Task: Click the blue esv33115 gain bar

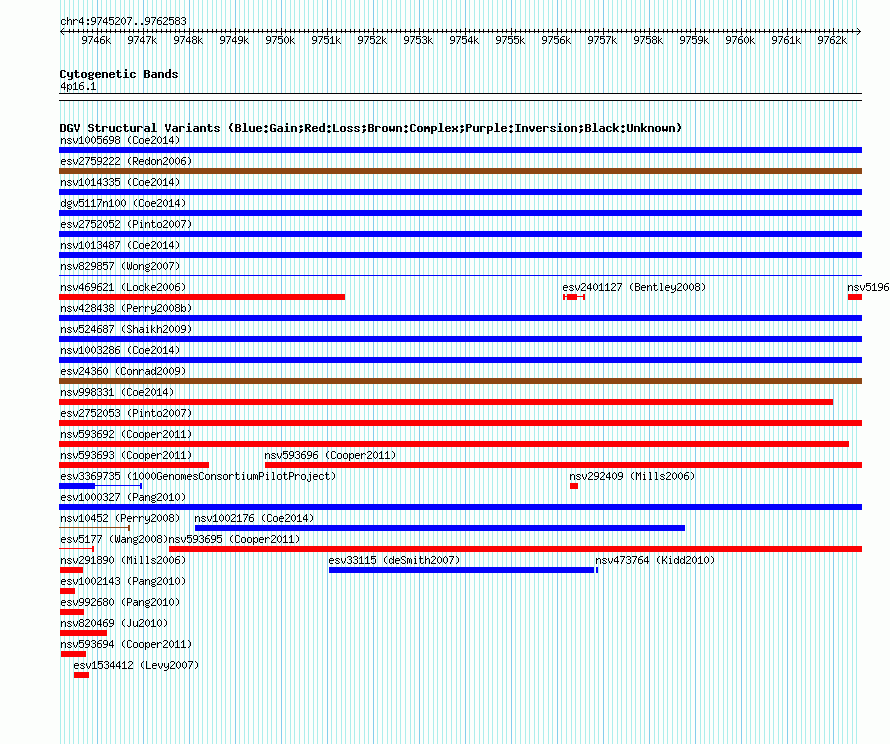Action: point(461,570)
